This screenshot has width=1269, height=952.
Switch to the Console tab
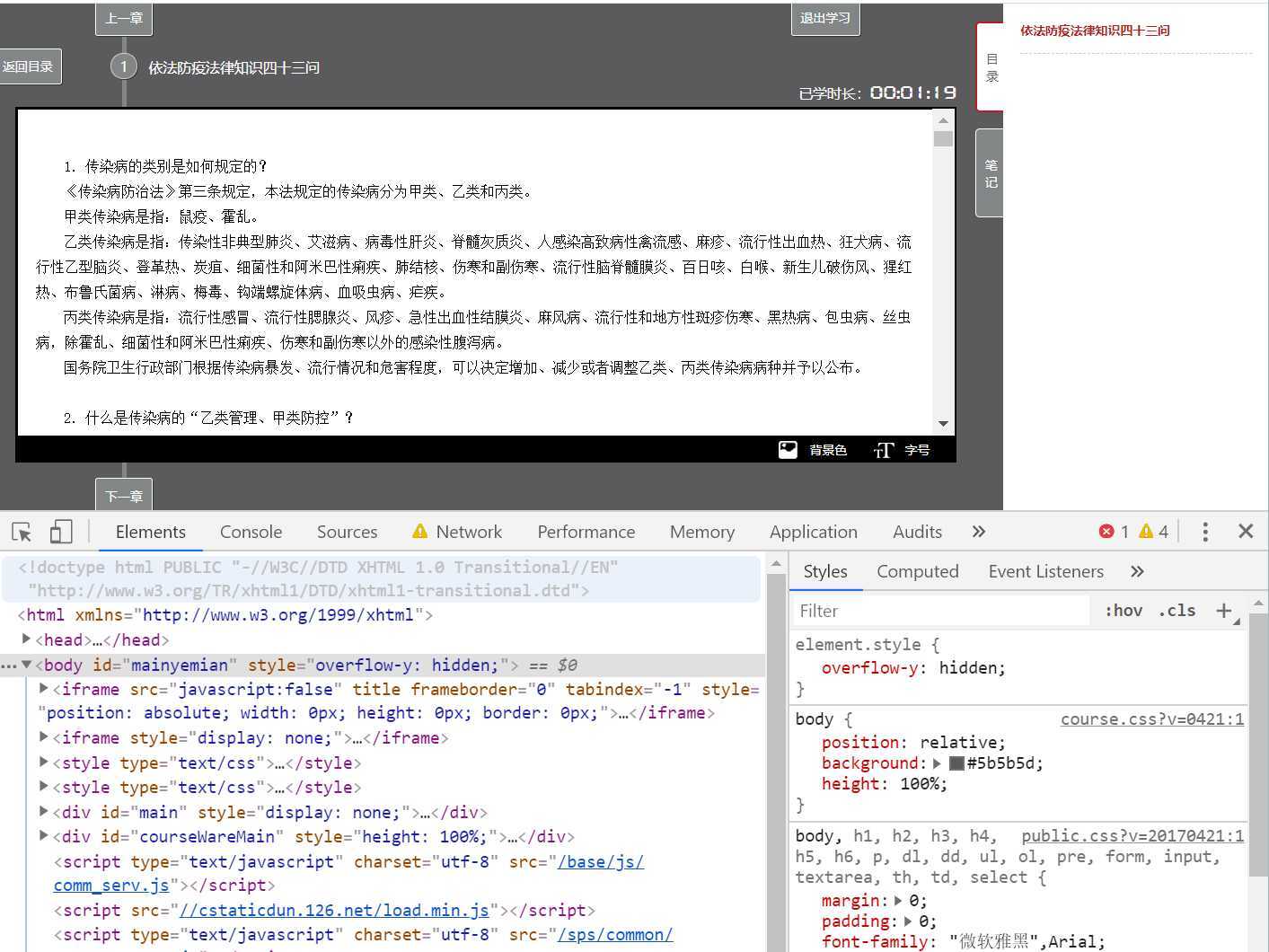[x=251, y=532]
